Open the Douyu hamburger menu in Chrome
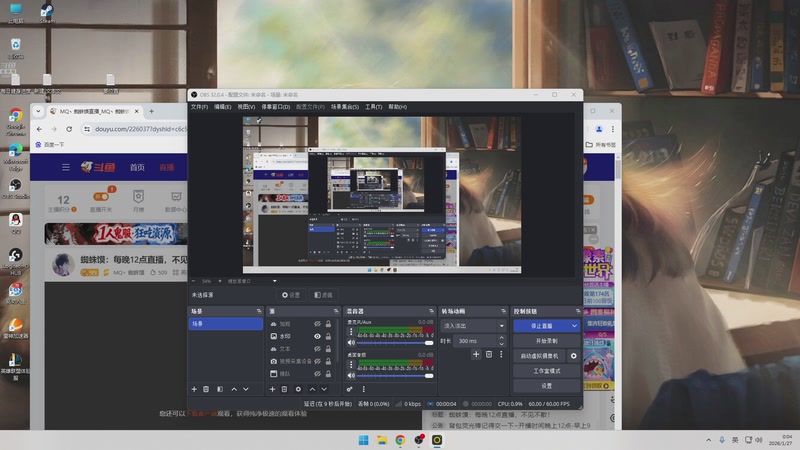 tap(66, 167)
